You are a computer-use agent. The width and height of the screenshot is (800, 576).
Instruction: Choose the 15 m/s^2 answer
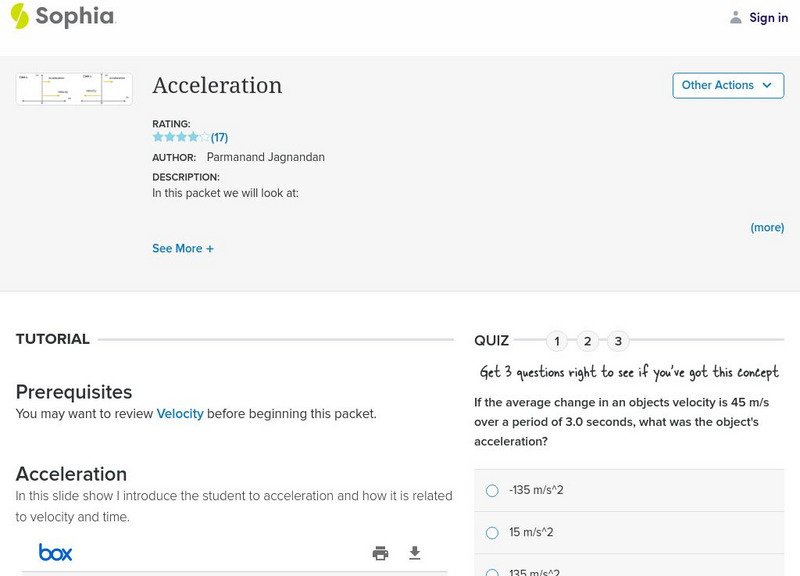click(x=492, y=532)
